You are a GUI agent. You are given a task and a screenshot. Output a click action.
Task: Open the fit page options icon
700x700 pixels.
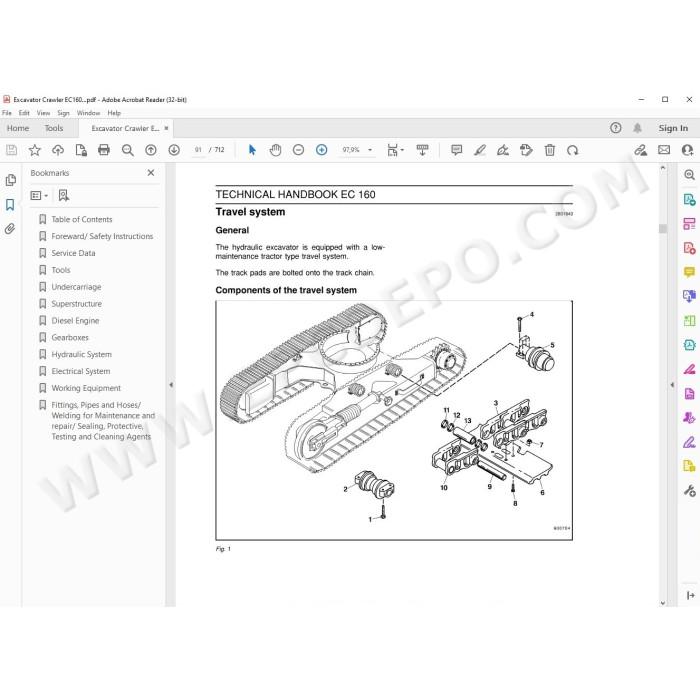point(395,150)
